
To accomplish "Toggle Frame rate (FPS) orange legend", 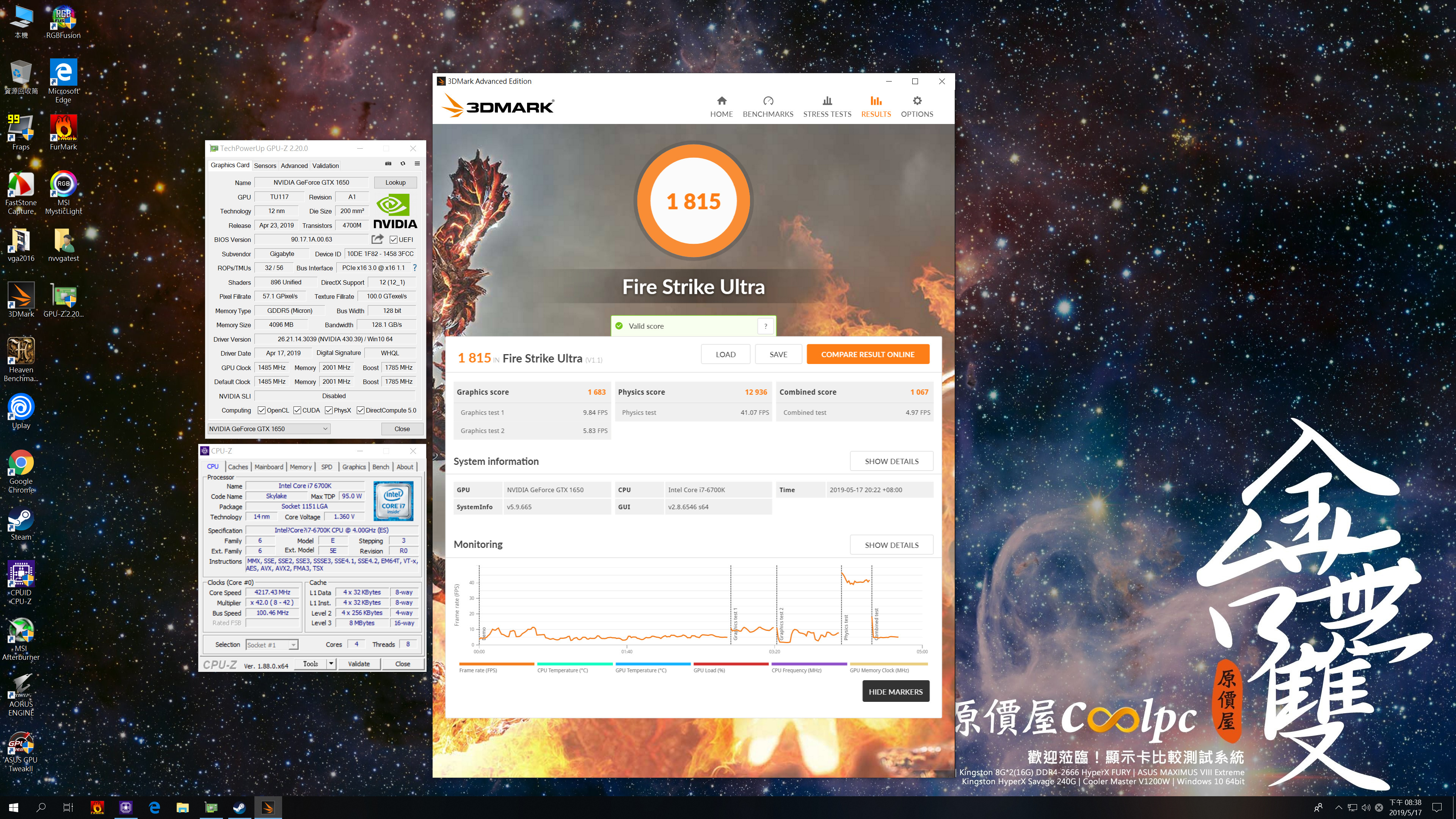I will point(496,667).
